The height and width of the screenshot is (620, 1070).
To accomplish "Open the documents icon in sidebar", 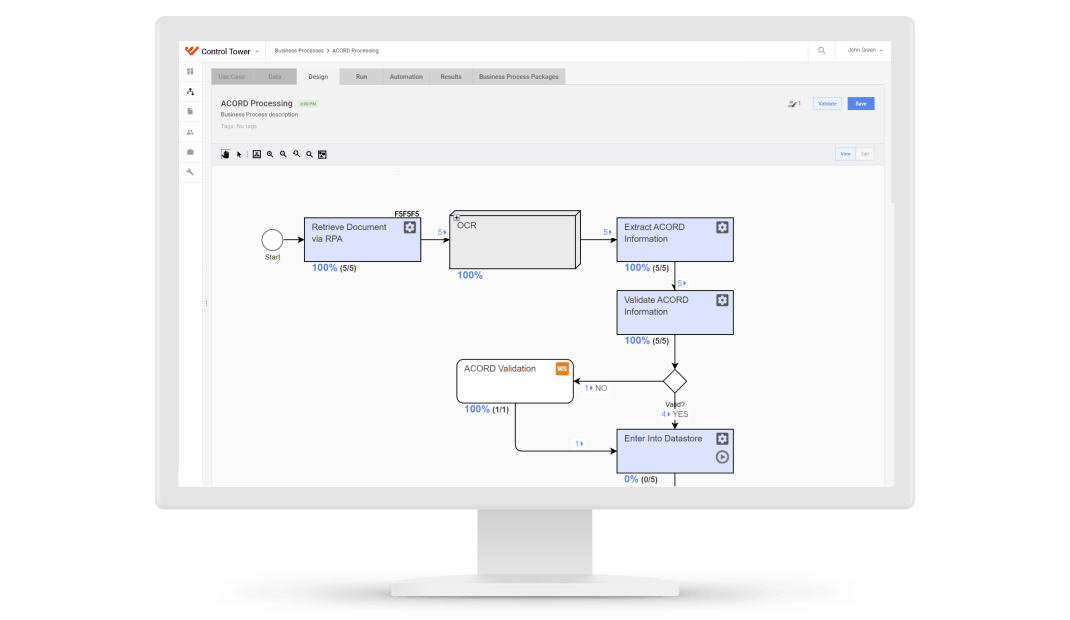I will (190, 111).
